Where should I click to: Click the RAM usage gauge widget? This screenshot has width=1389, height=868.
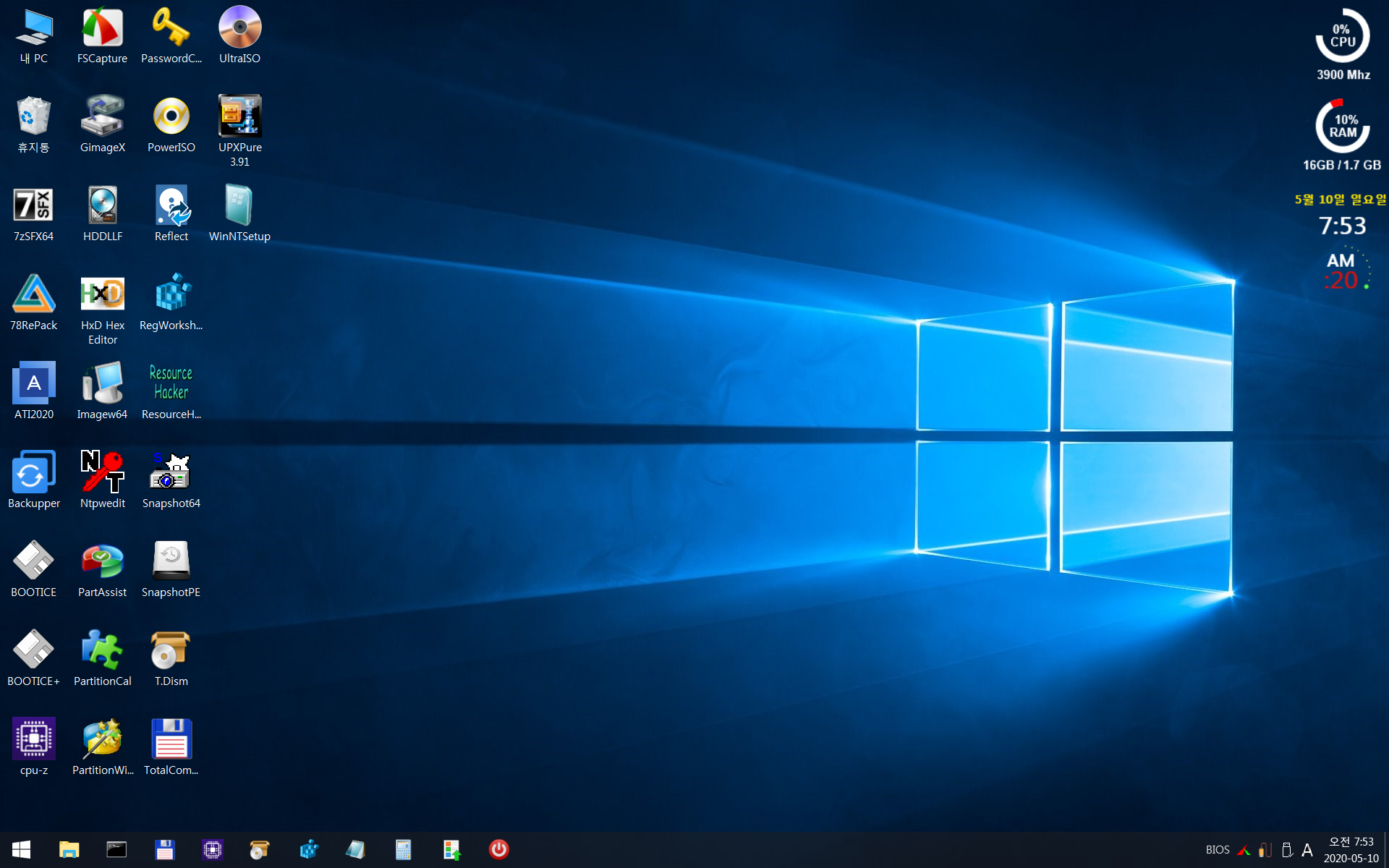tap(1343, 126)
